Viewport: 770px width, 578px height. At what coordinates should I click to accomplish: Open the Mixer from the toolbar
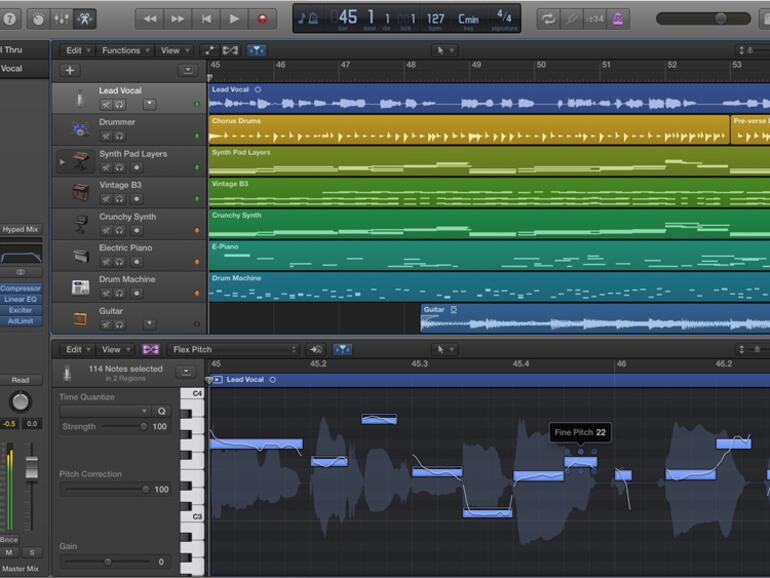62,18
